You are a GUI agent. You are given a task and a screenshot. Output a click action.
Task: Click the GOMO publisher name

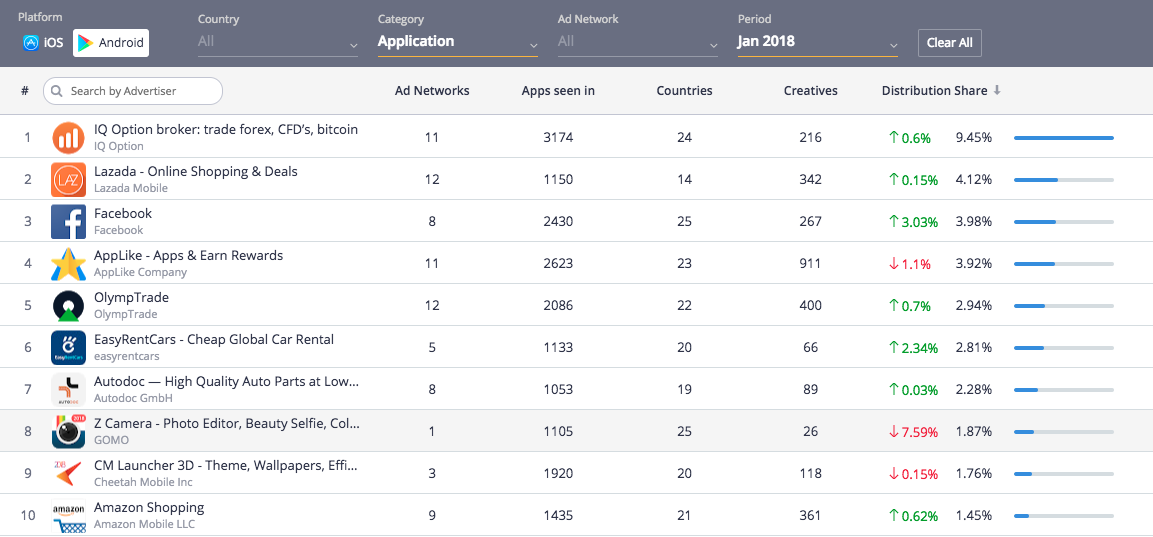point(111,440)
